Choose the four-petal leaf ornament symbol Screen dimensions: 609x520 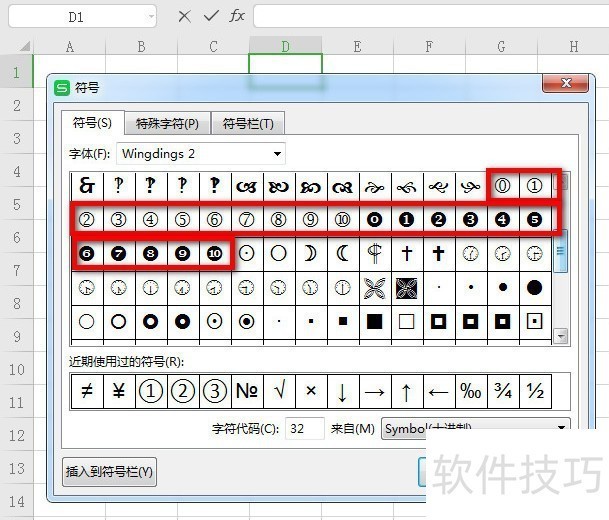coord(374,288)
